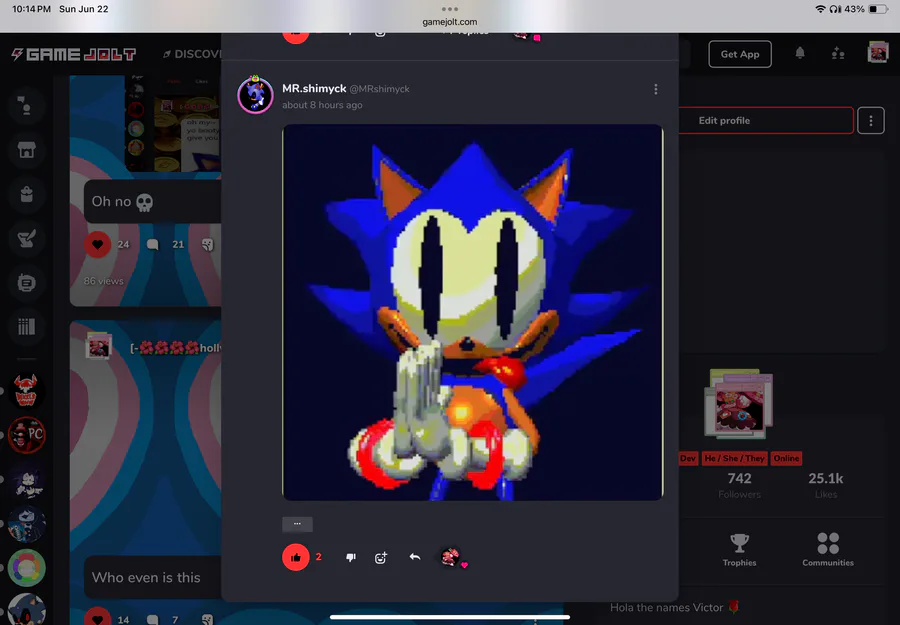Select the He / She / They tag
The image size is (900, 625).
[735, 459]
